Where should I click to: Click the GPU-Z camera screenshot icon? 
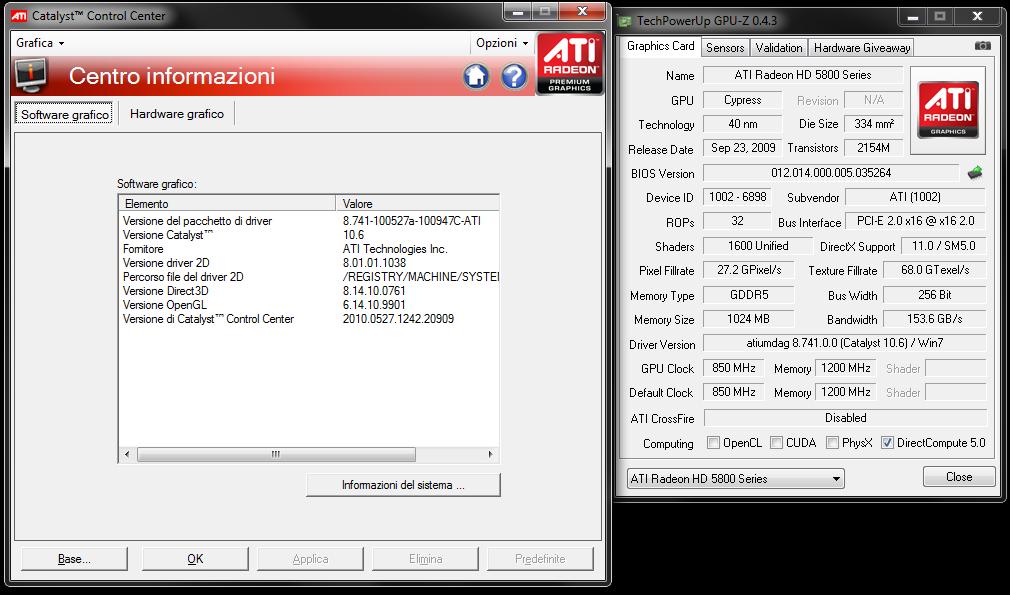pos(982,46)
